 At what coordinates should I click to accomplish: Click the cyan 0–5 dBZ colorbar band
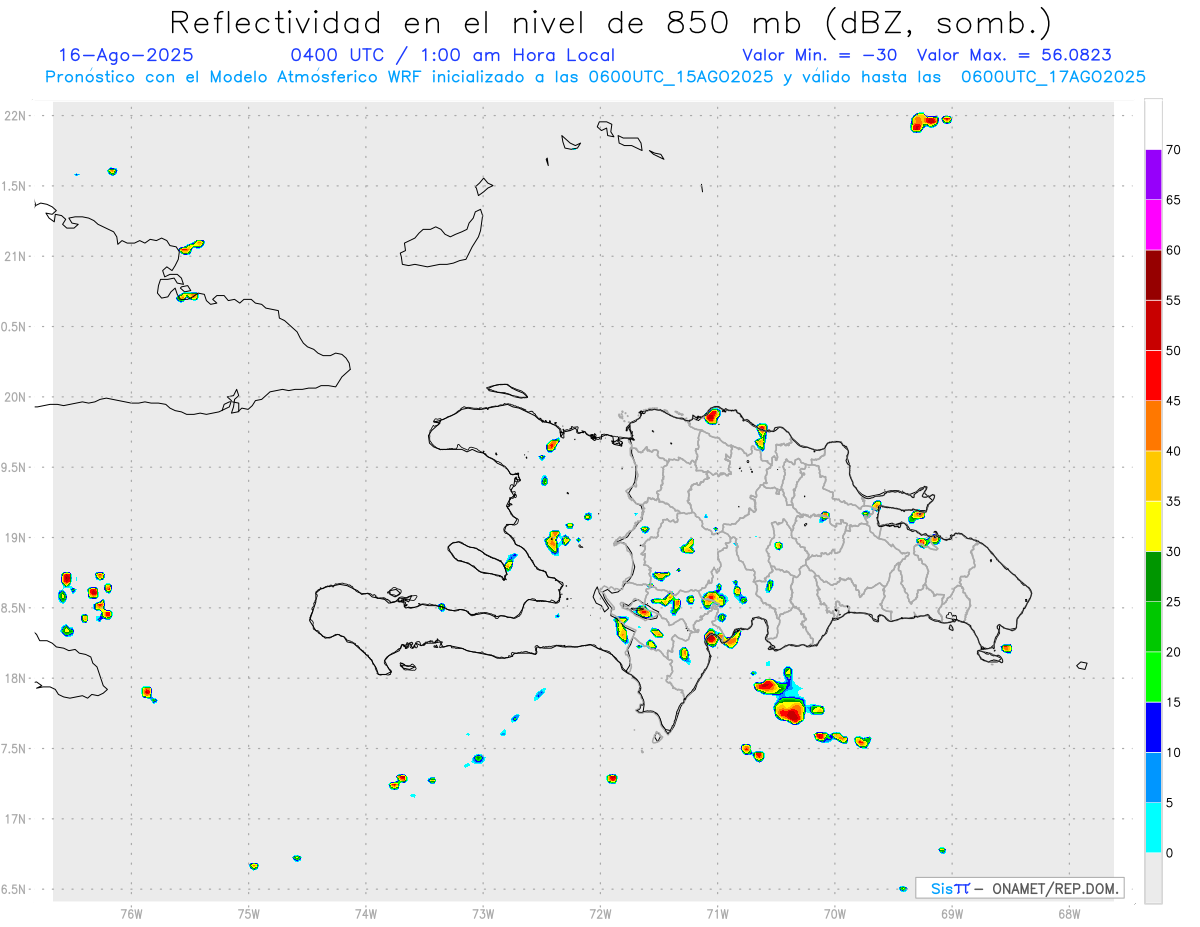point(1153,828)
